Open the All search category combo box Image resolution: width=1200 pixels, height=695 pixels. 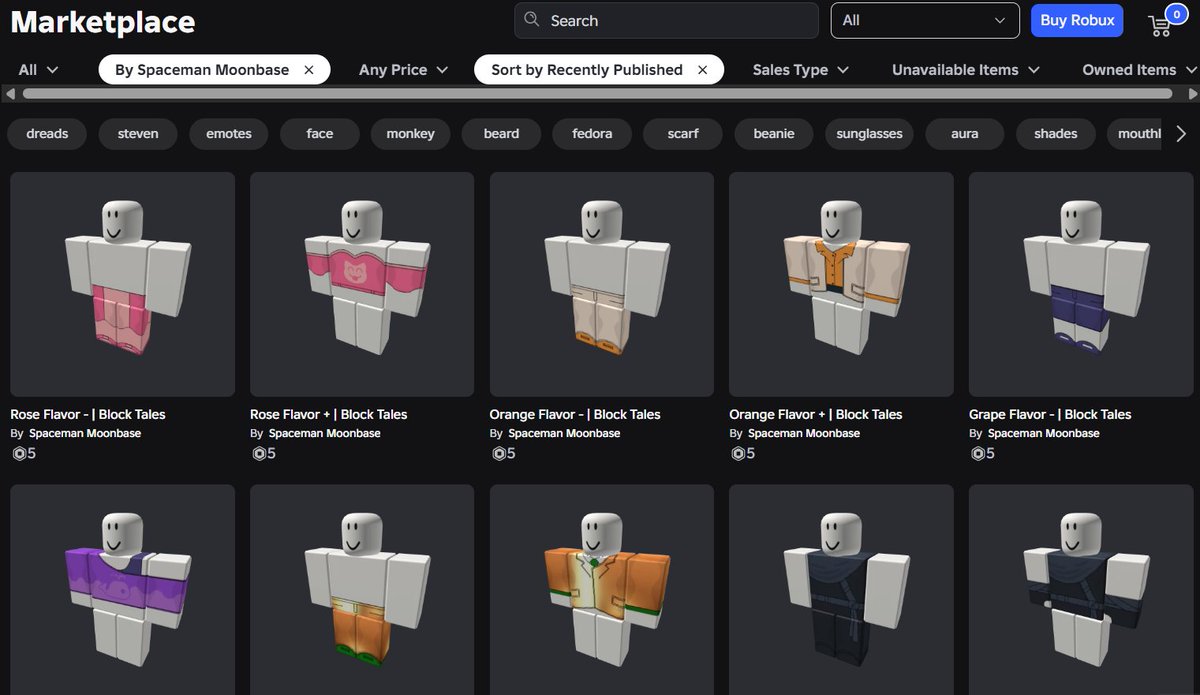[x=925, y=20]
